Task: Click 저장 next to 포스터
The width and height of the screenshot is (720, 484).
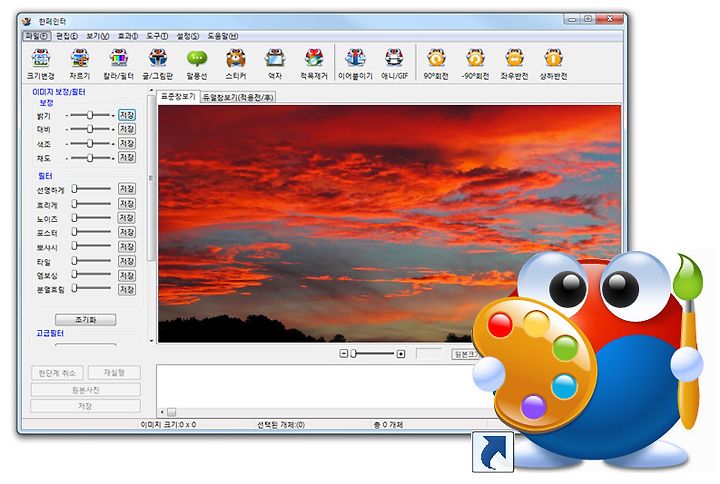Action: pyautogui.click(x=127, y=232)
